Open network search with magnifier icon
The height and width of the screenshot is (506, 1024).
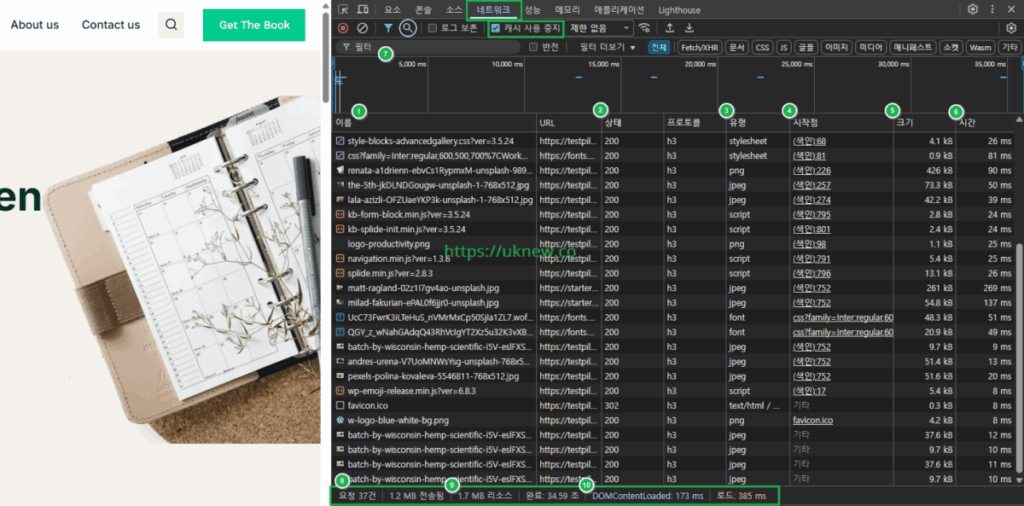click(407, 28)
